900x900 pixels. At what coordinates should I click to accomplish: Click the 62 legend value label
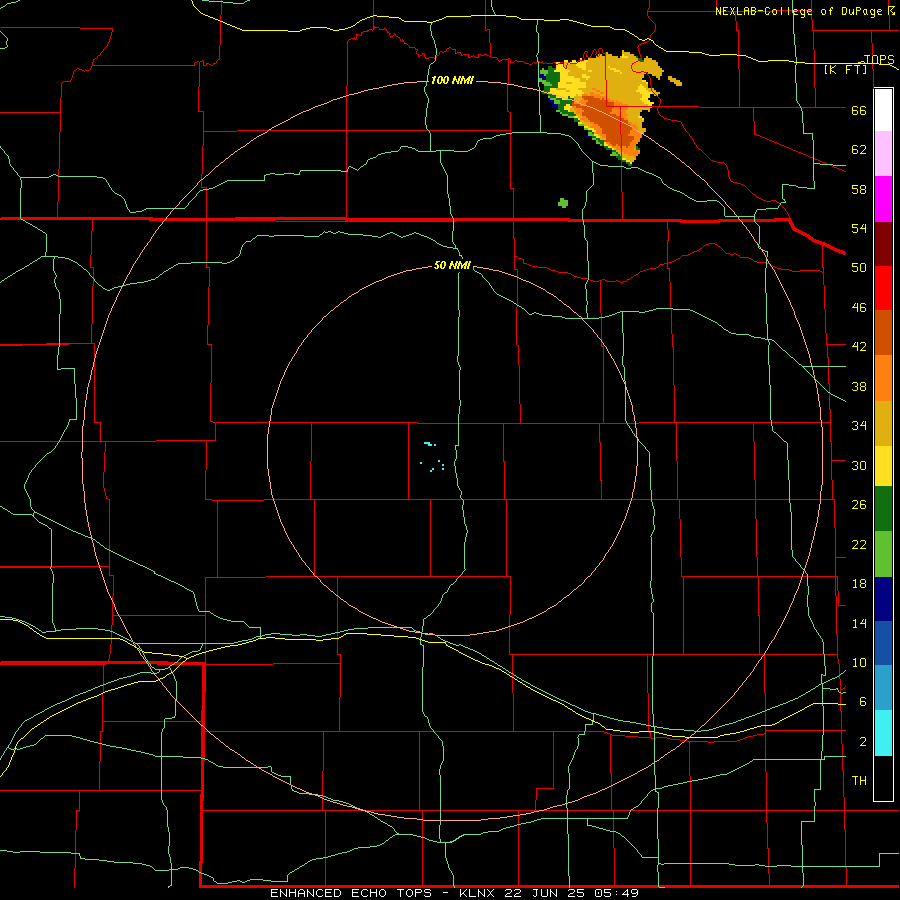pos(859,150)
